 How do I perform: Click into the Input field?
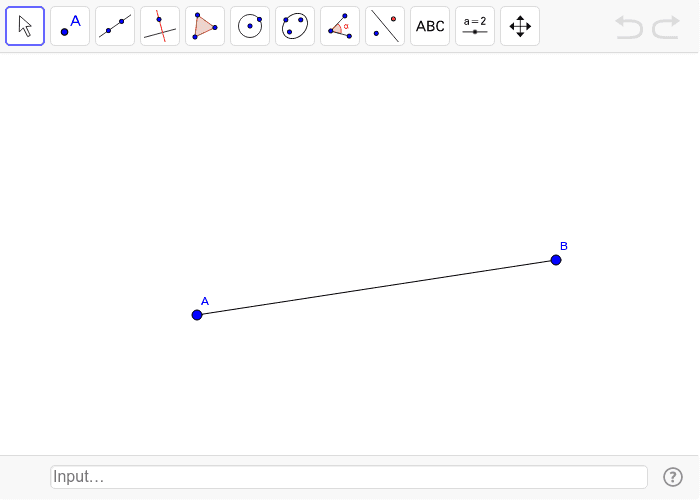coord(349,477)
